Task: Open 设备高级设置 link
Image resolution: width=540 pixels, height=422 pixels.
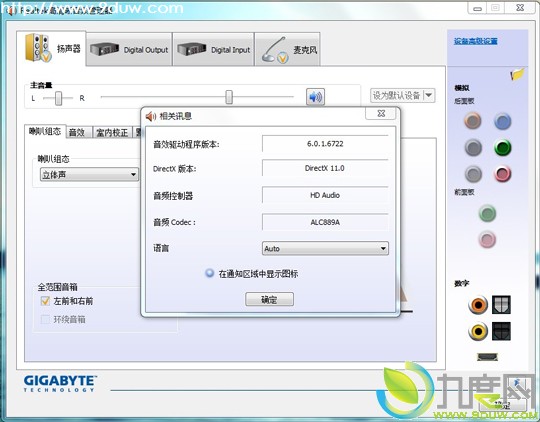Action: click(476, 41)
